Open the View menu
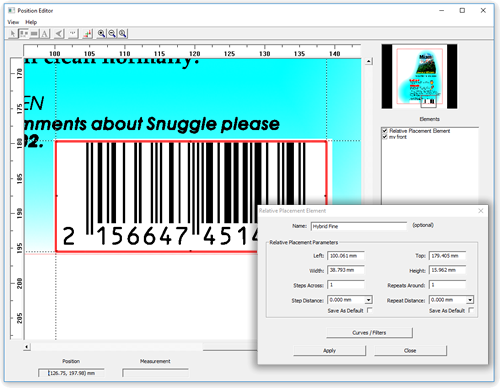500x388 pixels. pos(13,22)
